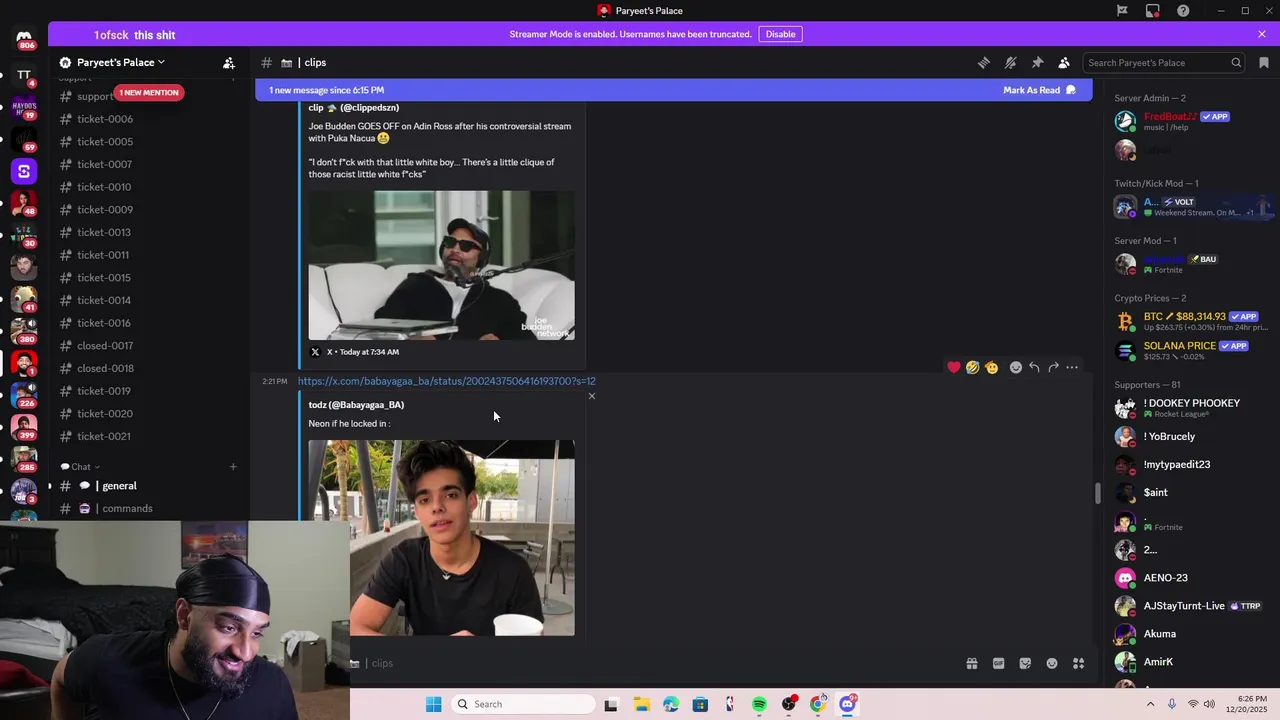1280x720 pixels.
Task: Open the Paryeet's Palace server dropdown
Action: tap(120, 62)
